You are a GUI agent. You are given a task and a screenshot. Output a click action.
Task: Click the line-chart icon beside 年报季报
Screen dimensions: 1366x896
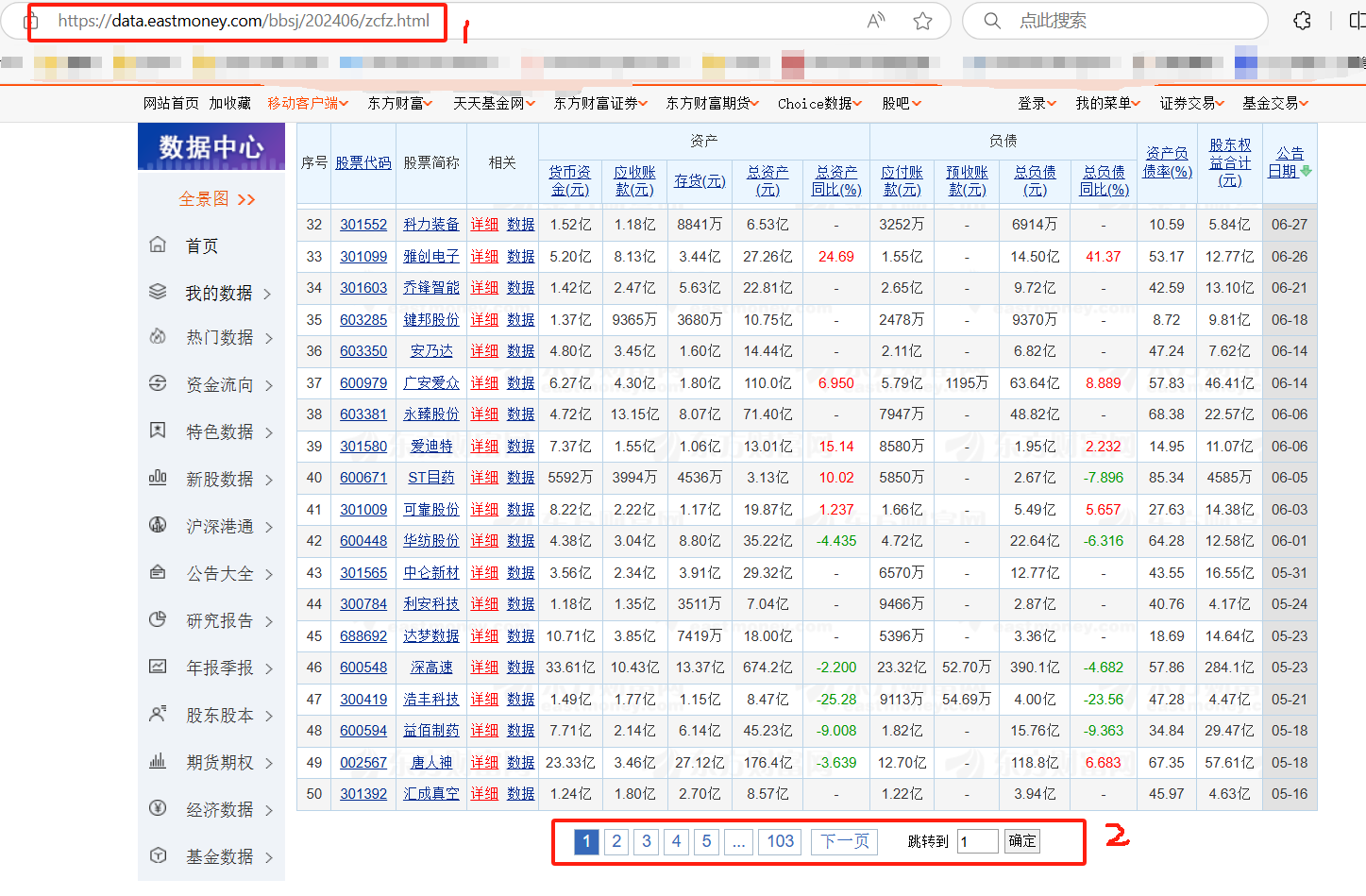pos(158,667)
